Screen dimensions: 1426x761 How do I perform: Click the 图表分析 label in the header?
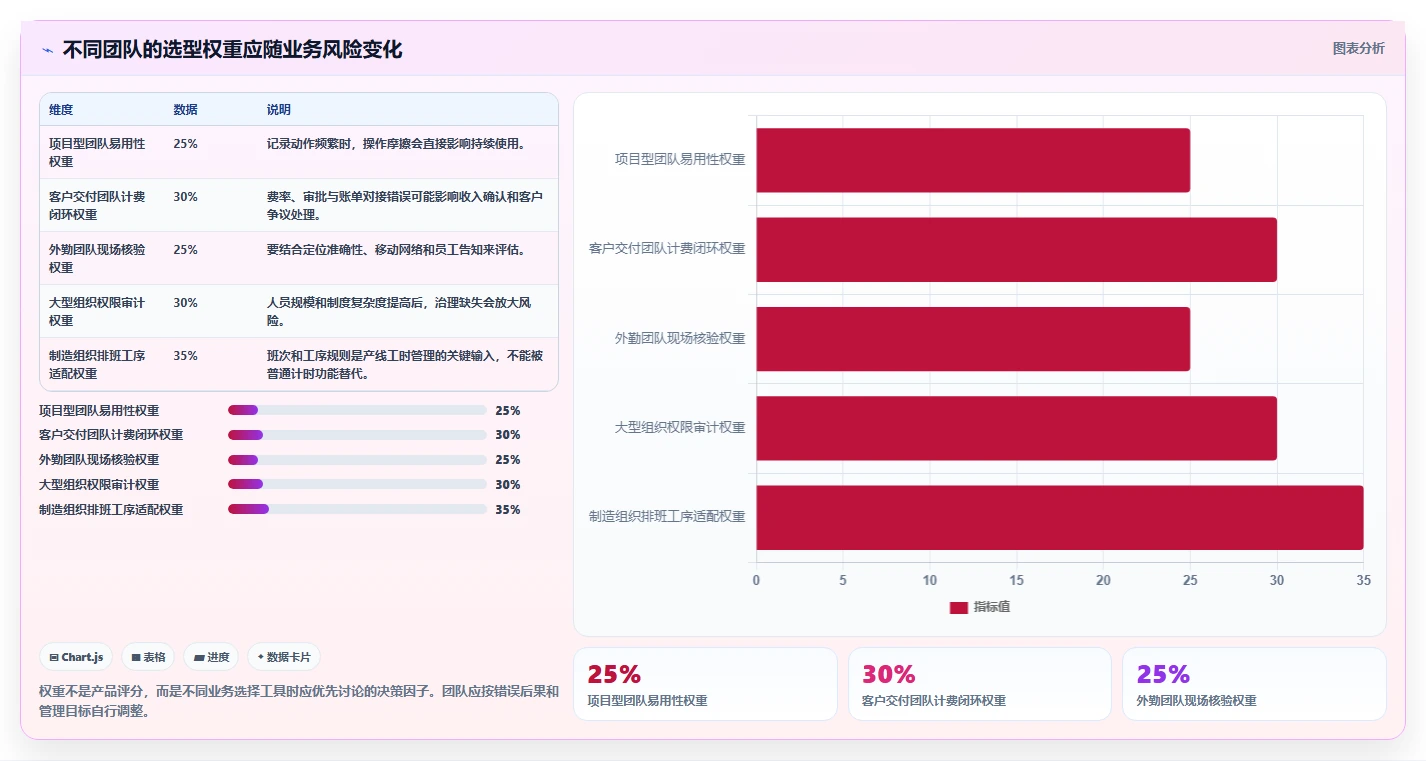(x=1358, y=48)
